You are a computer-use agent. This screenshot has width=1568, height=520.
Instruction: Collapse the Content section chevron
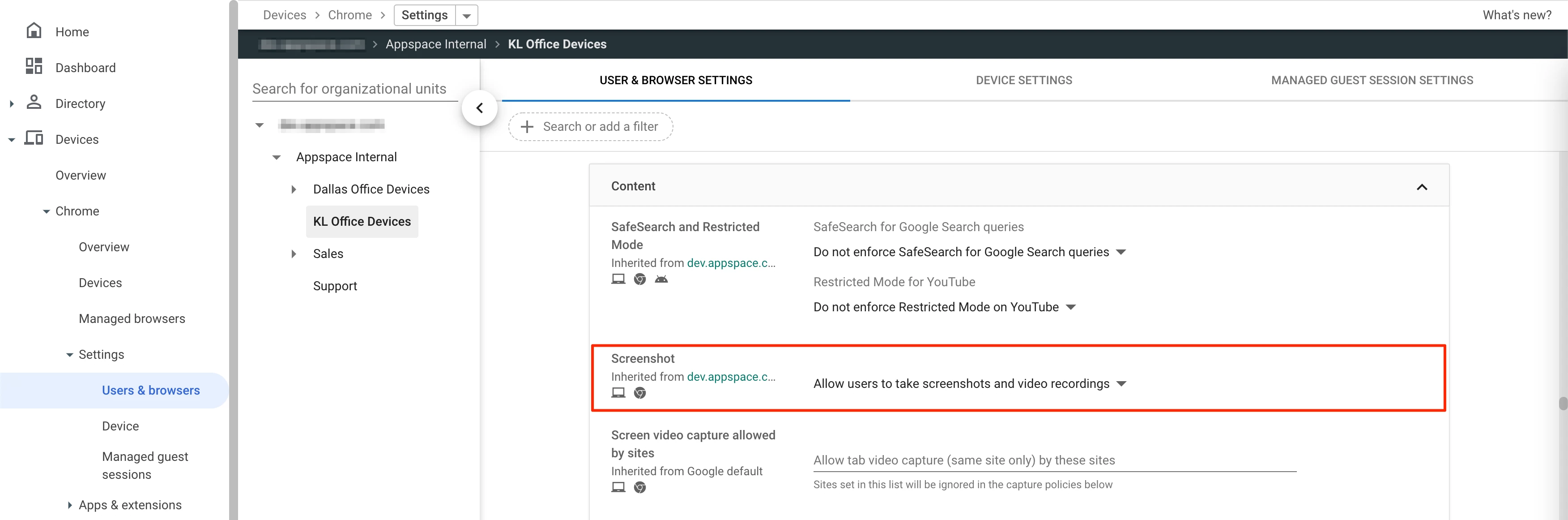pos(1421,187)
